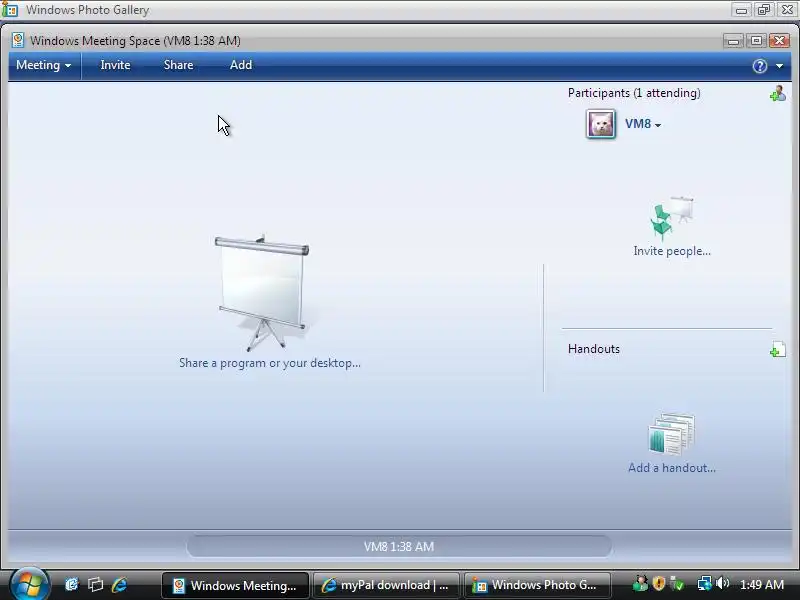This screenshot has width=800, height=600.
Task: Maximize the Windows Meeting Space window
Action: click(x=756, y=41)
